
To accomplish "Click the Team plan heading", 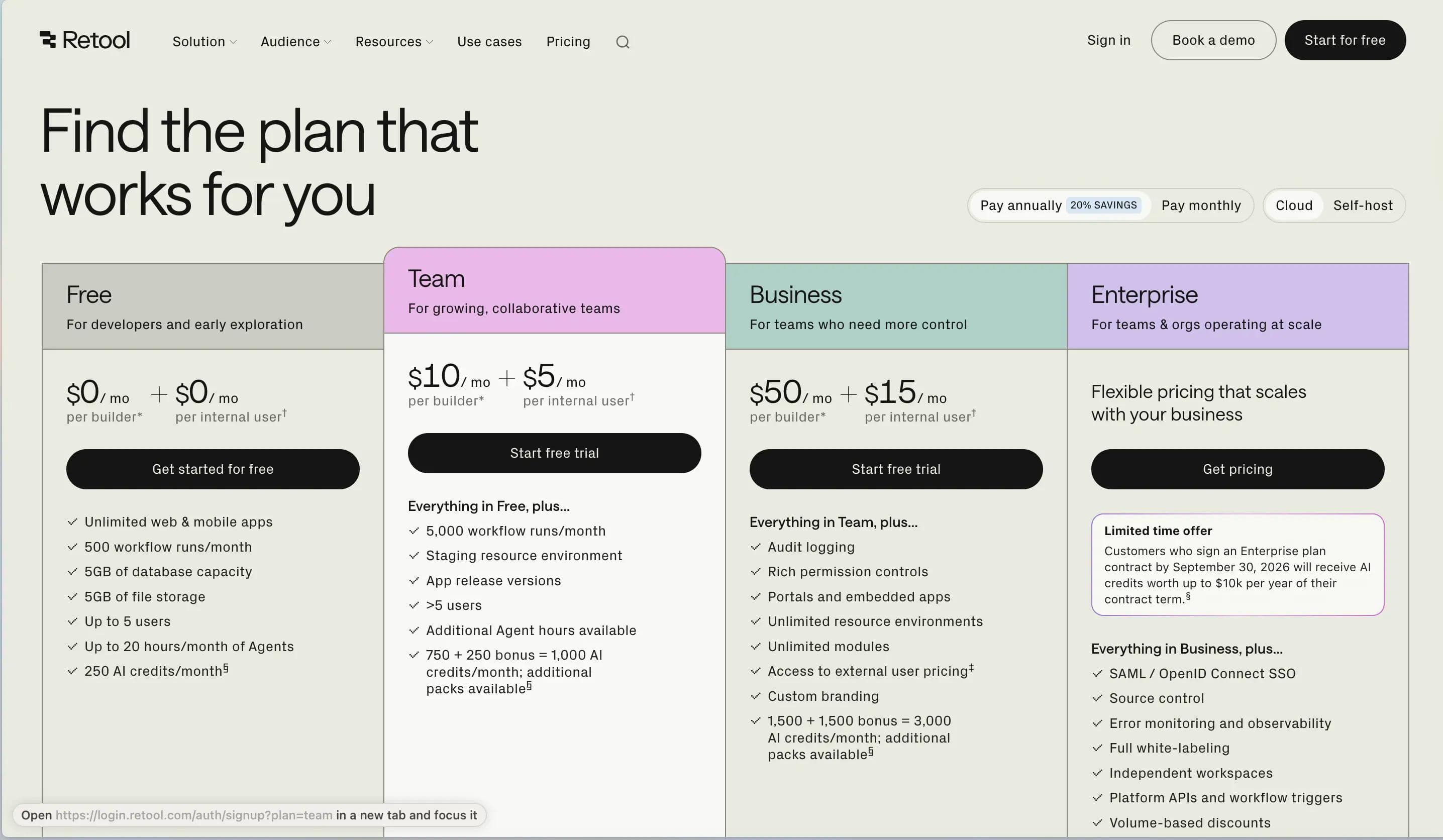I will click(436, 279).
